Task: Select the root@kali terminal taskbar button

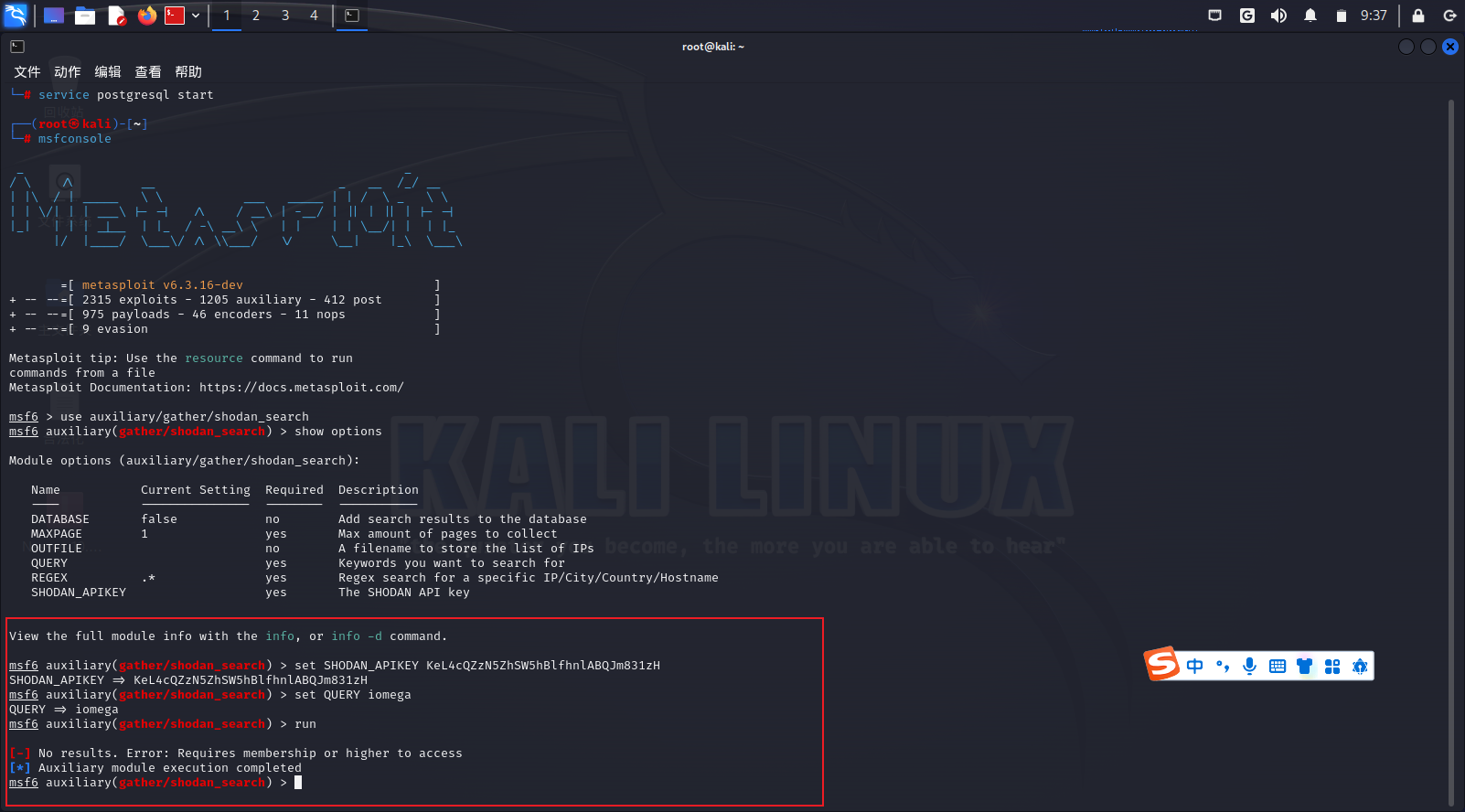Action: [352, 16]
